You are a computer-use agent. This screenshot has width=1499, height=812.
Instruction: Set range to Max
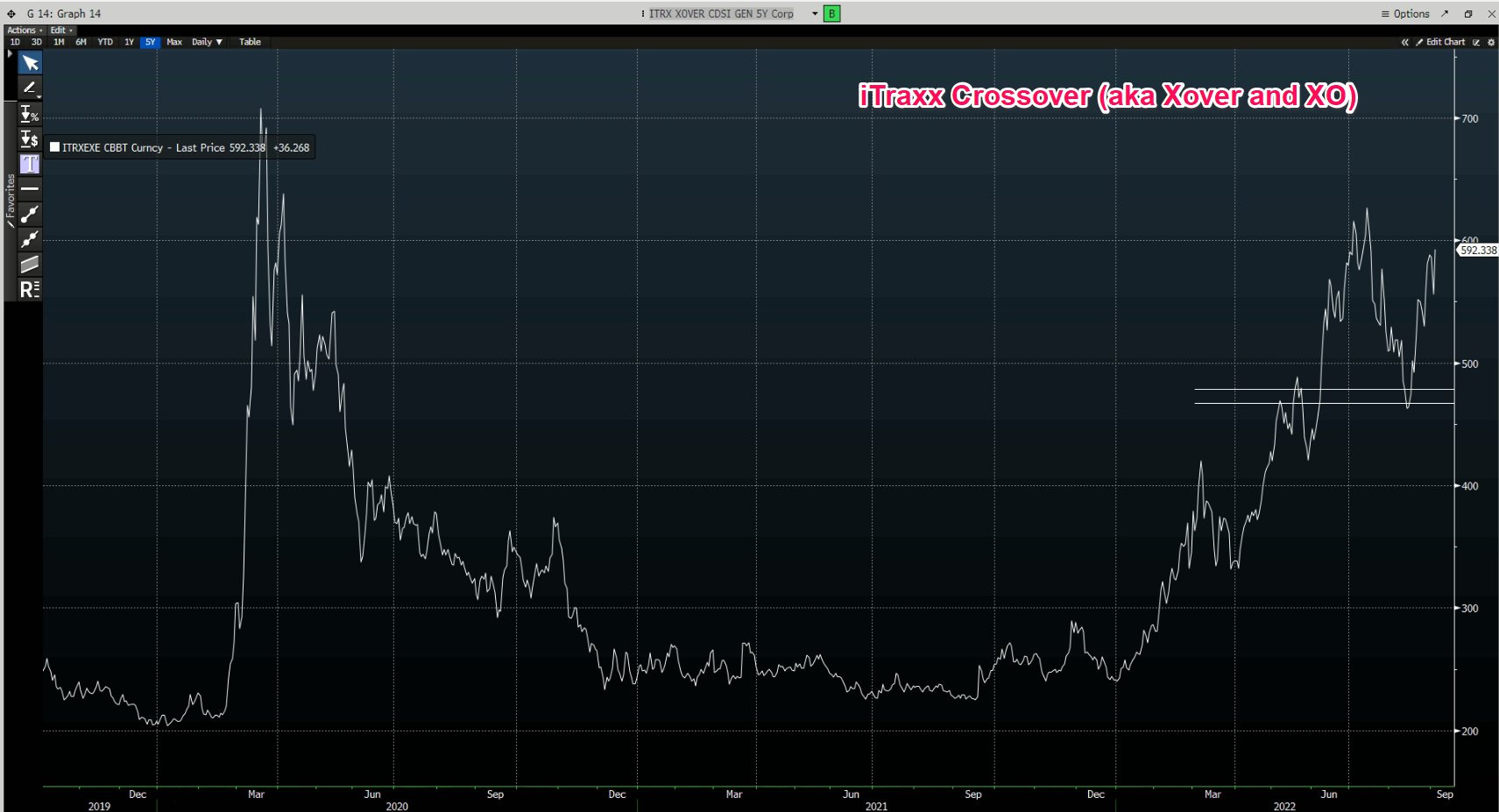point(174,42)
